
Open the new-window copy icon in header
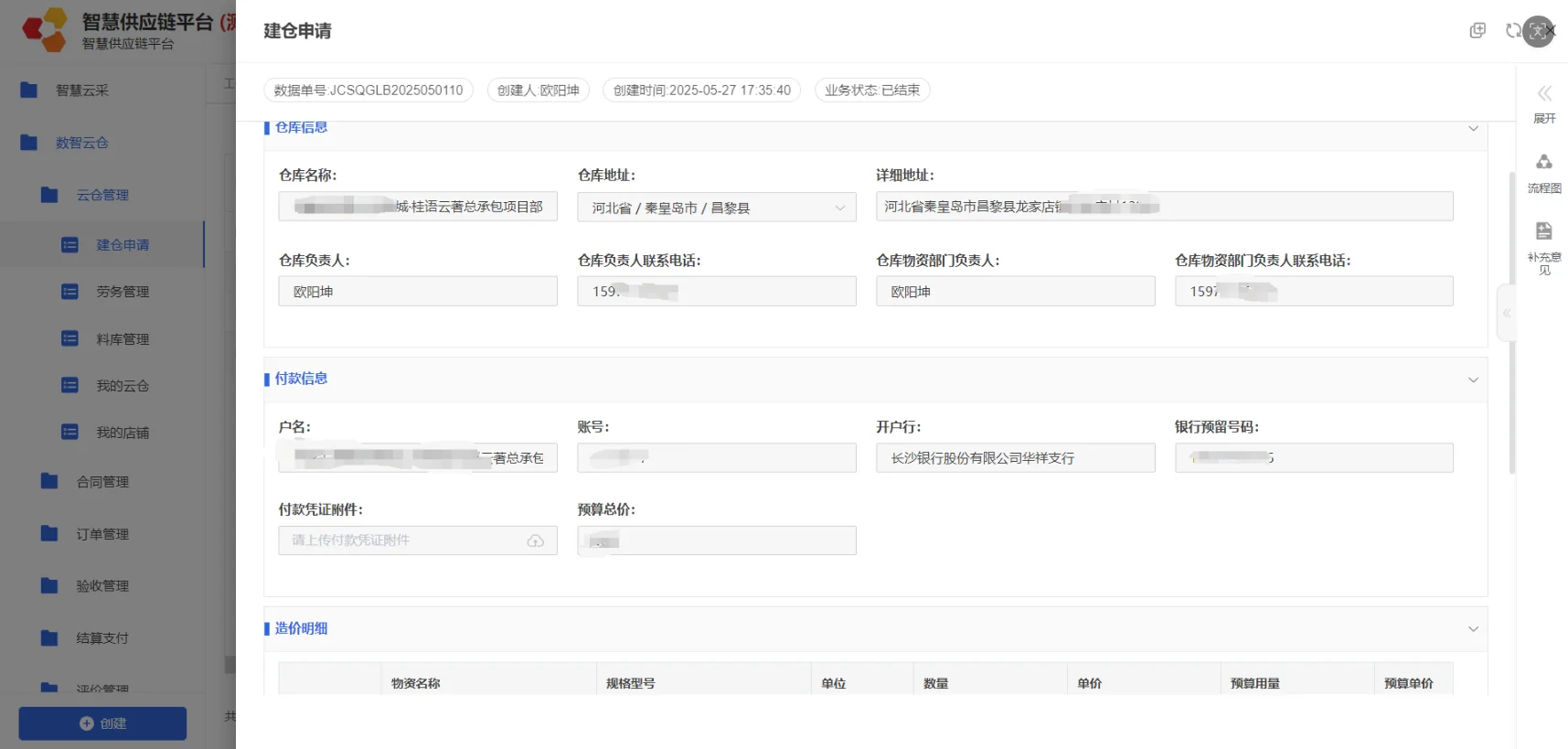pyautogui.click(x=1477, y=30)
